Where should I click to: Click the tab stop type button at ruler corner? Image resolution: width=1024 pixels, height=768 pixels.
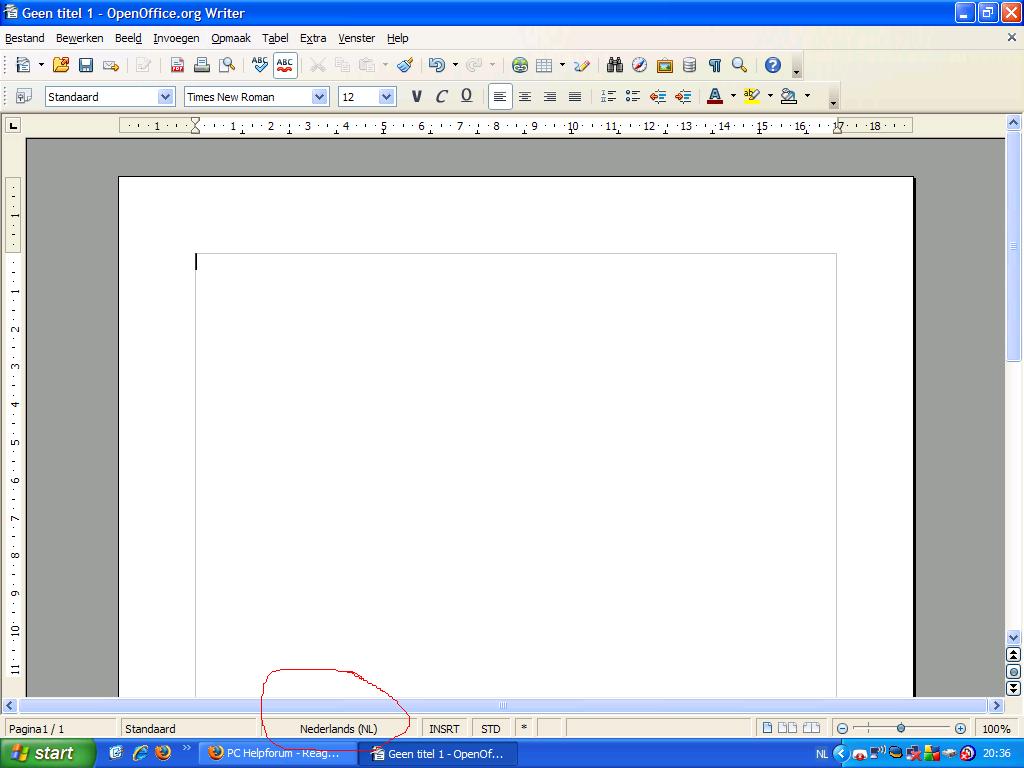(13, 125)
